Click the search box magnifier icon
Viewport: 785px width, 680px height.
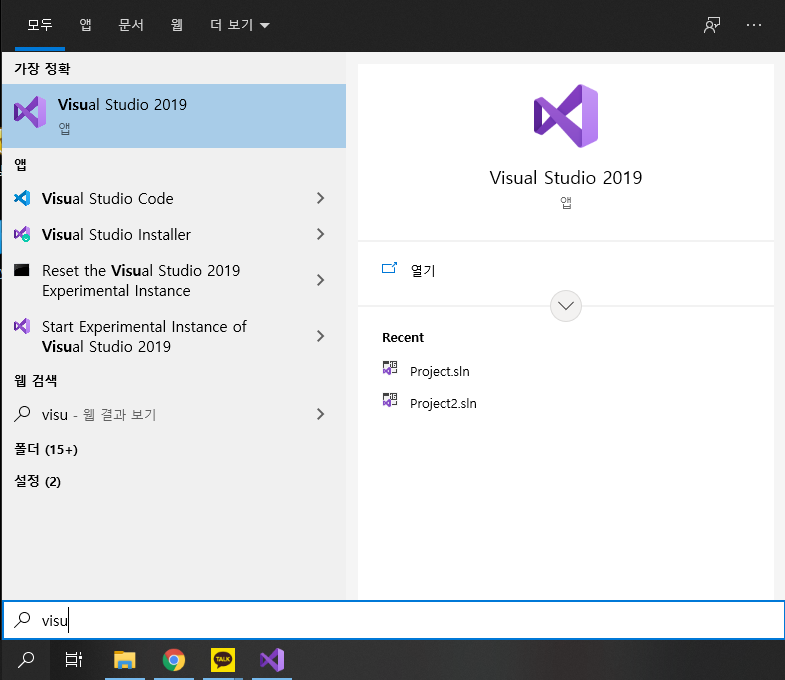click(x=23, y=620)
